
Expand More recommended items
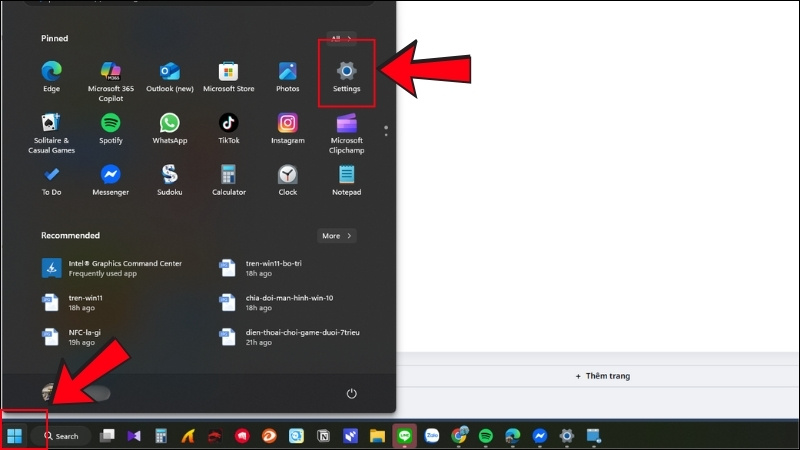pyautogui.click(x=337, y=236)
